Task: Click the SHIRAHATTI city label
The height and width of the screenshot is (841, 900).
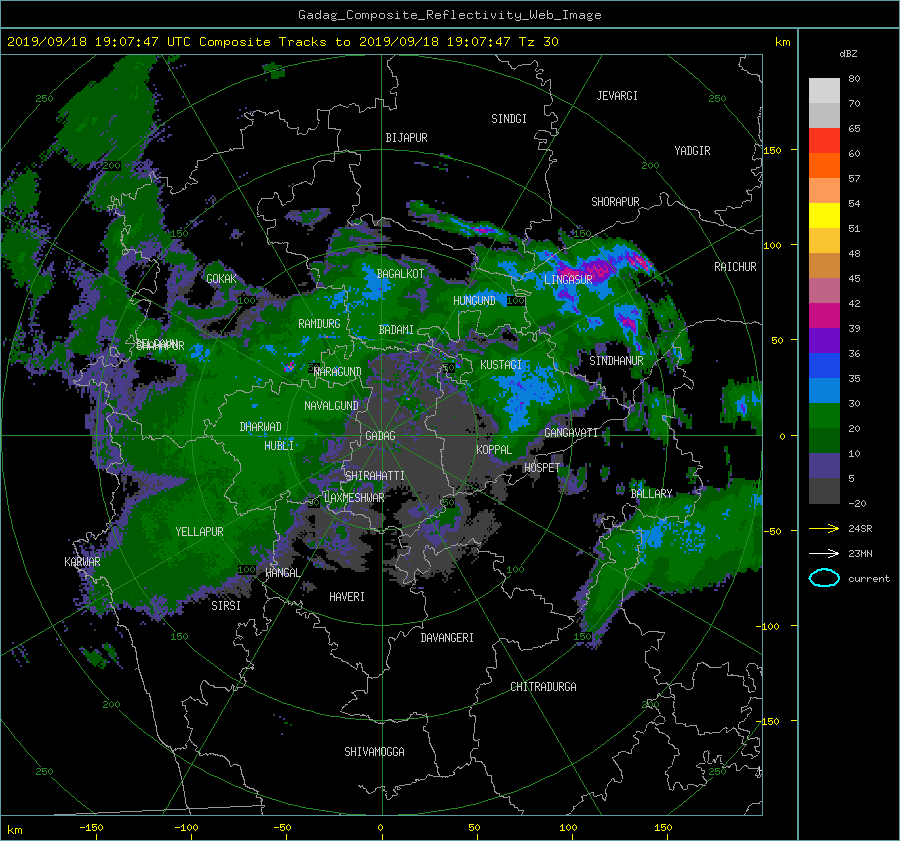Action: (x=375, y=476)
